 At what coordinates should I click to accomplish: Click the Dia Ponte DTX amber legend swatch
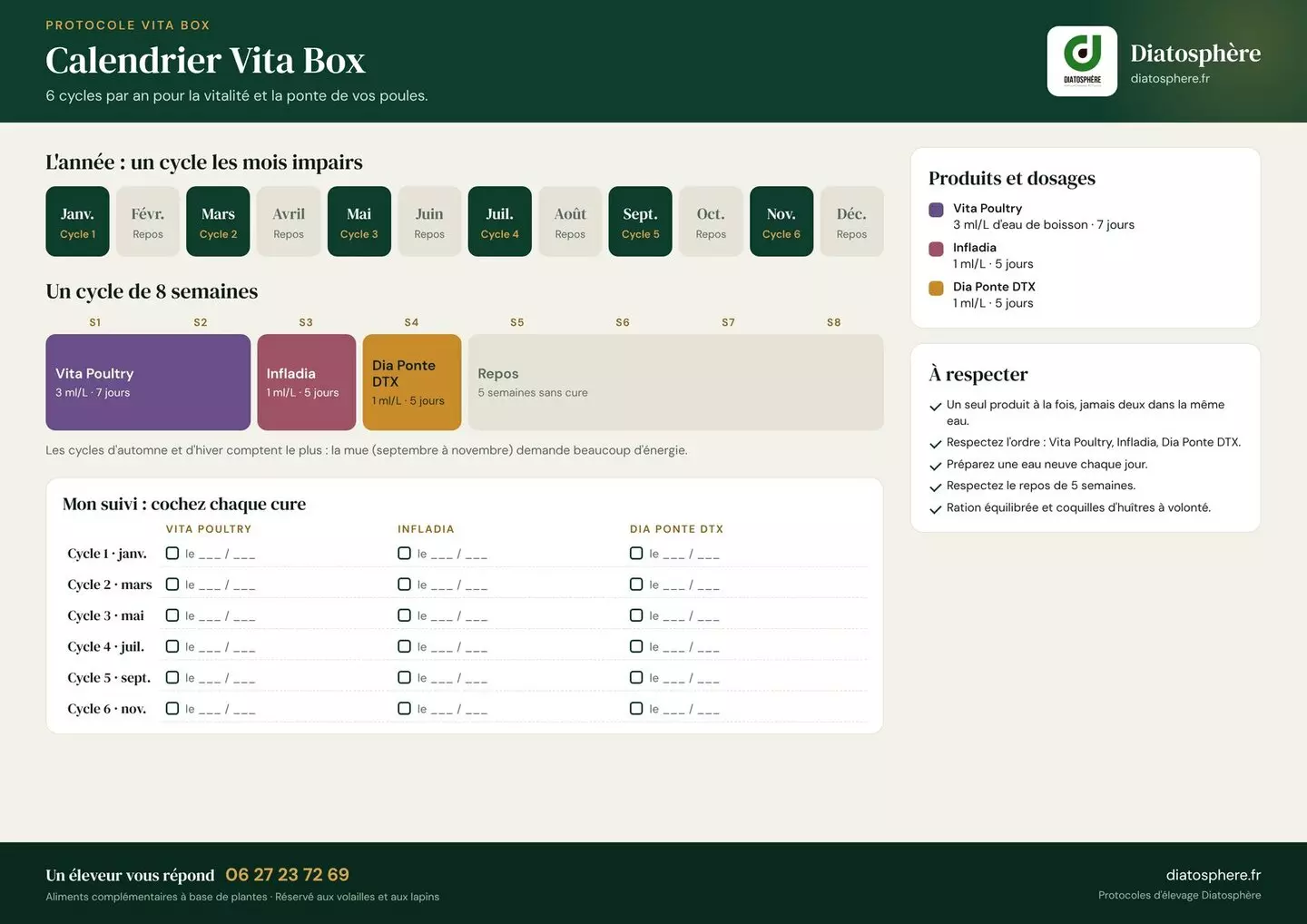coord(936,289)
